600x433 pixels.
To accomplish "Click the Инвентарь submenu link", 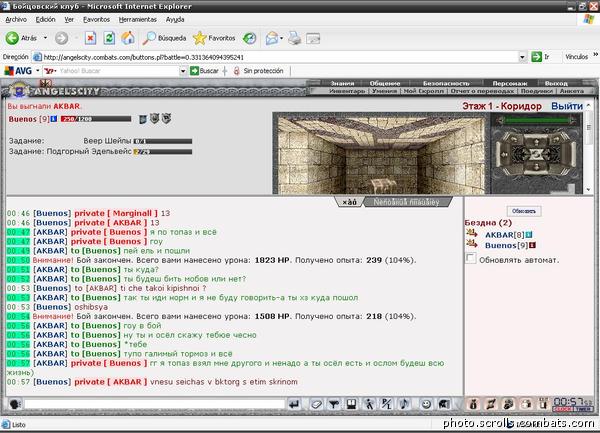I will tap(347, 91).
